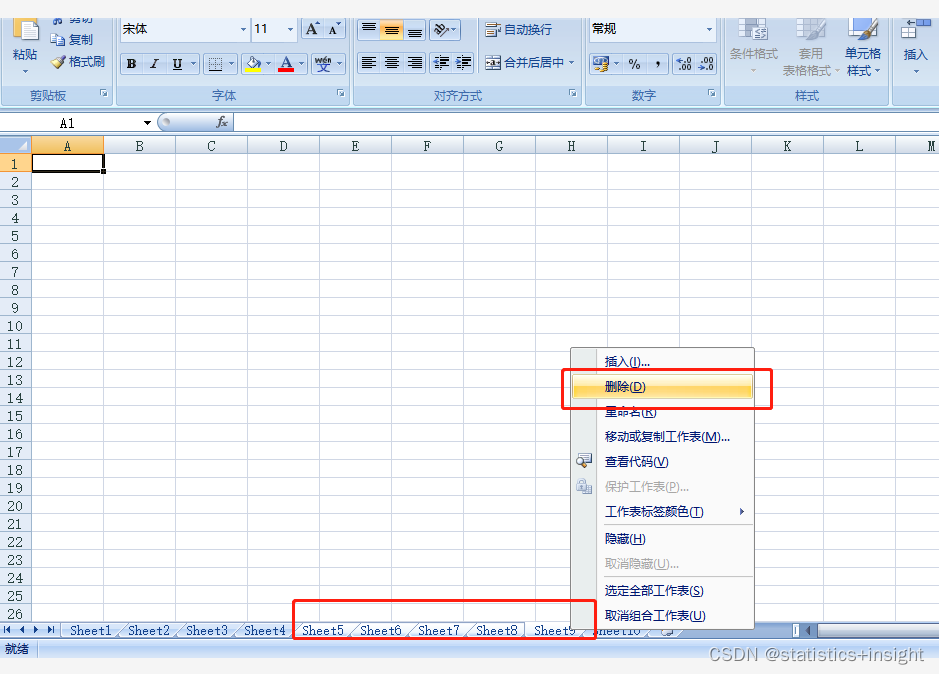Switch to Sheet3 tab
This screenshot has width=939, height=674.
(x=207, y=630)
